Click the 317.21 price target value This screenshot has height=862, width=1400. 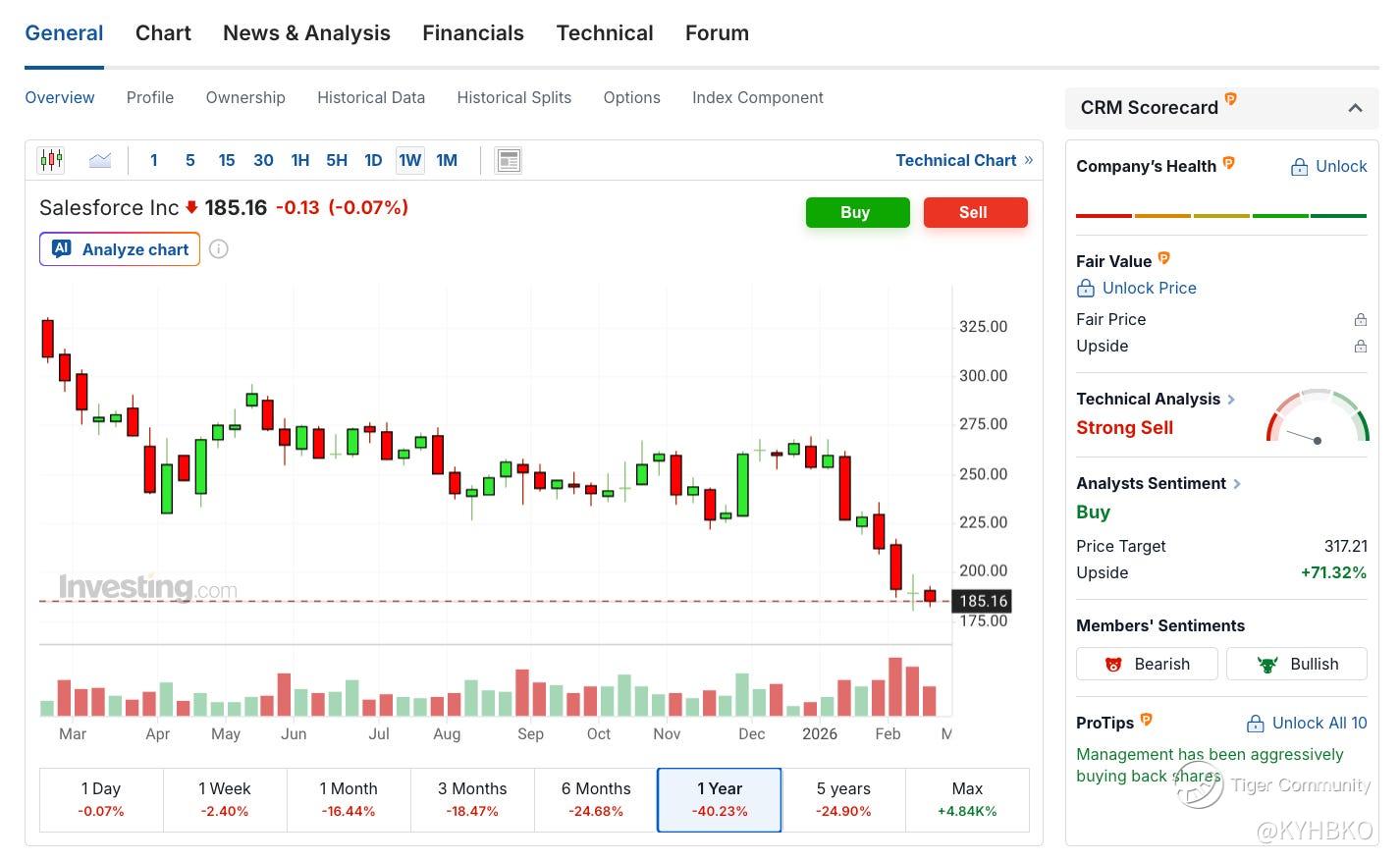point(1345,546)
